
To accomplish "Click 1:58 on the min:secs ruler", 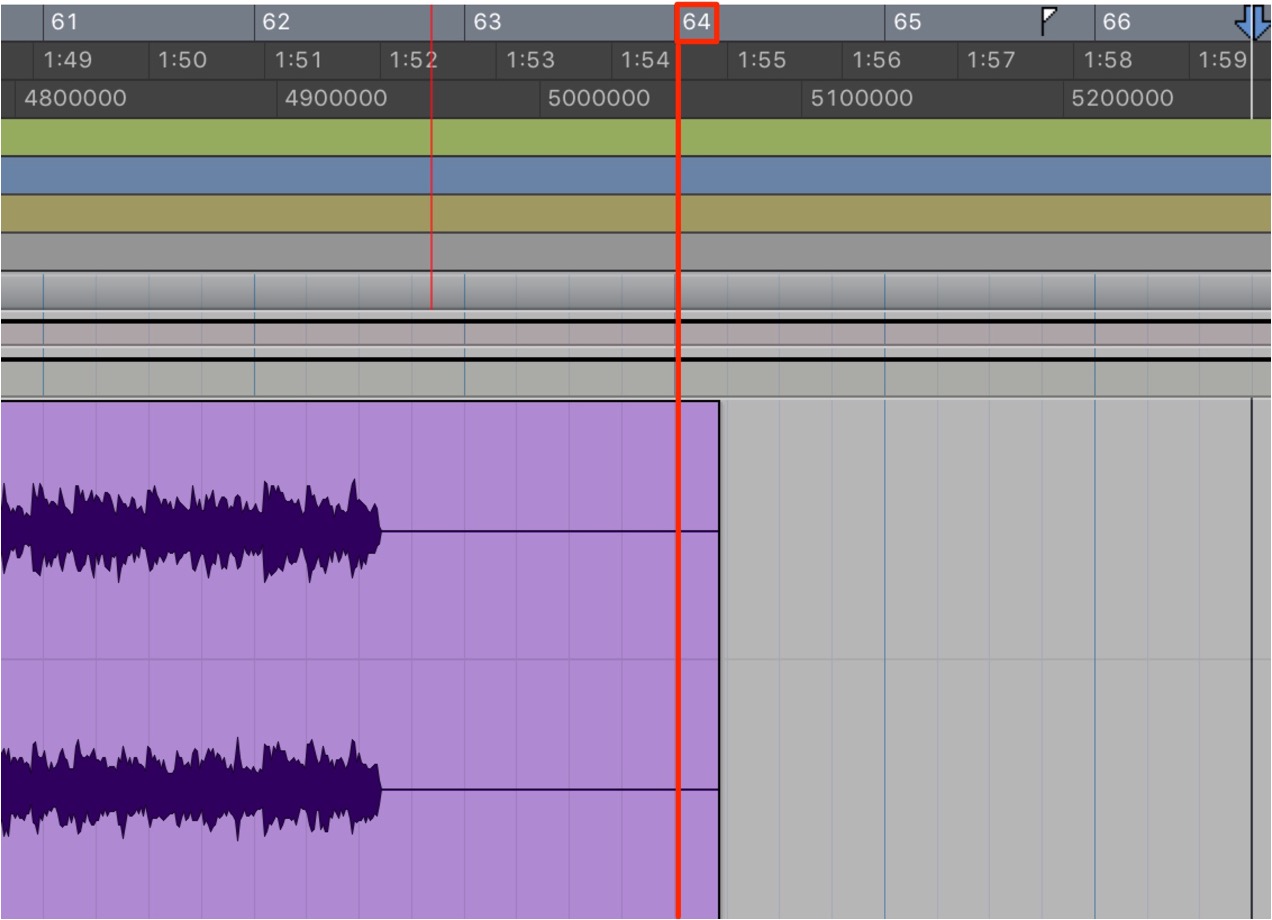I will coord(1108,60).
